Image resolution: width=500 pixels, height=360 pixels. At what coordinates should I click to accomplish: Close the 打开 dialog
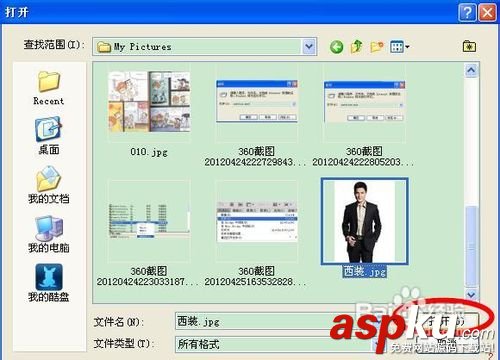click(x=487, y=13)
